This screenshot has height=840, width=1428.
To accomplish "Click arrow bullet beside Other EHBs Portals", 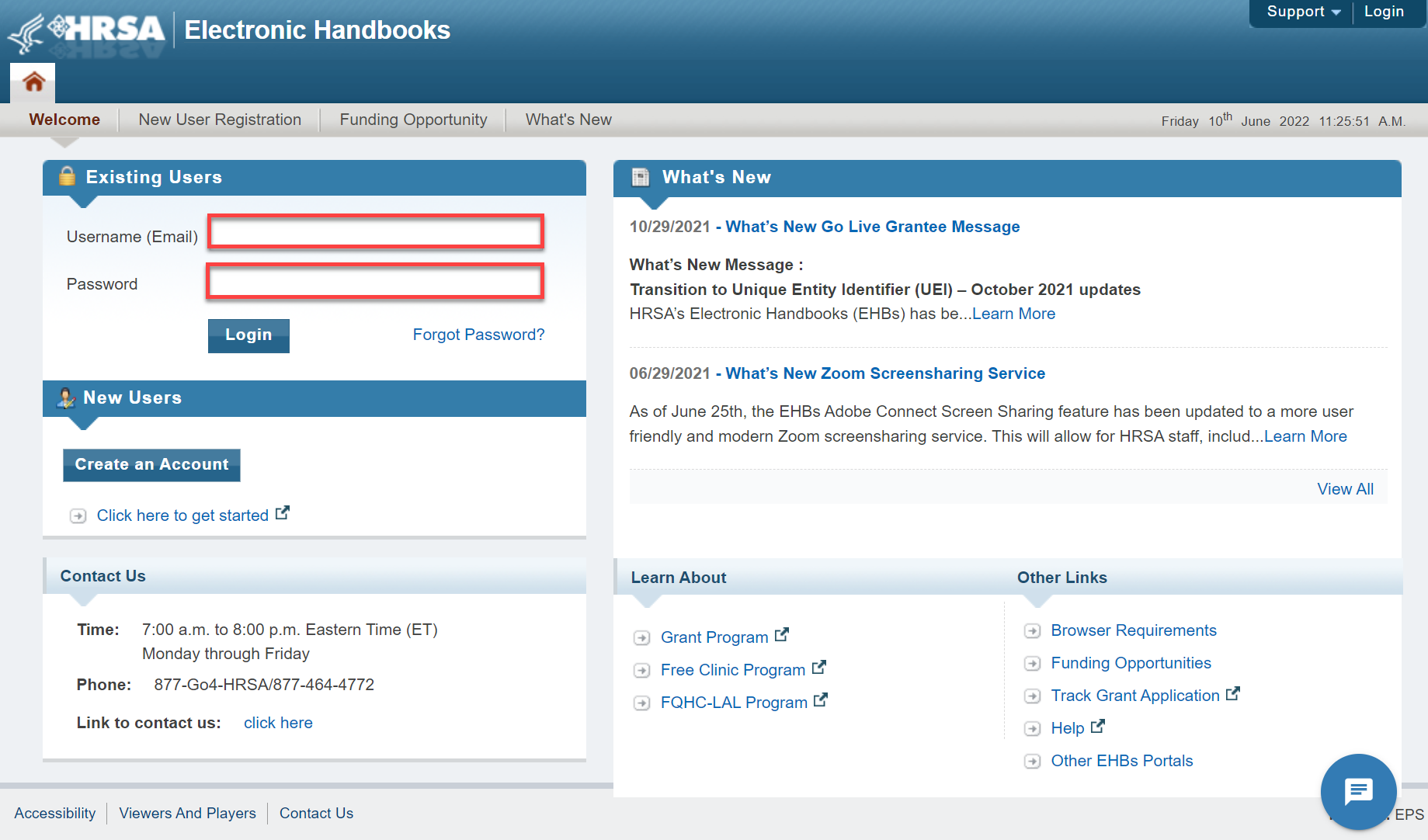I will pyautogui.click(x=1032, y=761).
